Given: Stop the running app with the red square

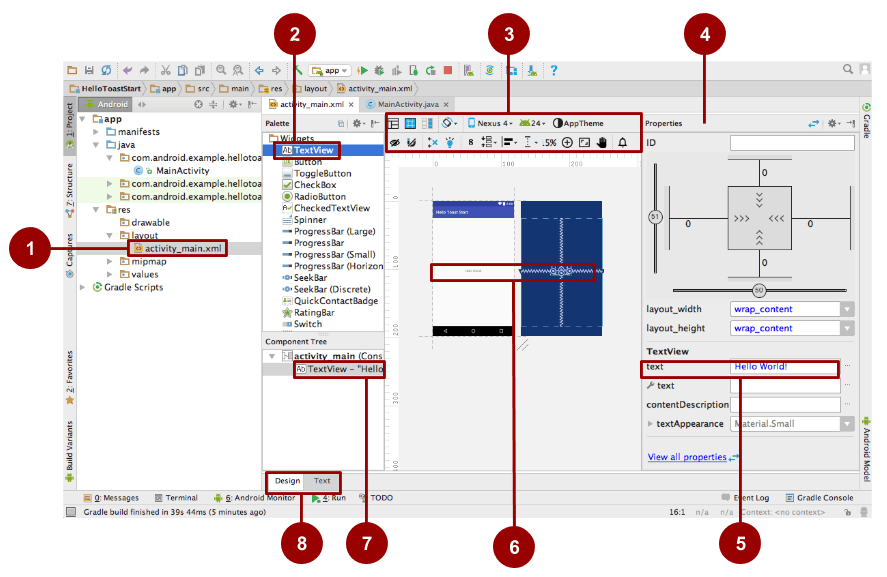Looking at the screenshot, I should point(447,70).
